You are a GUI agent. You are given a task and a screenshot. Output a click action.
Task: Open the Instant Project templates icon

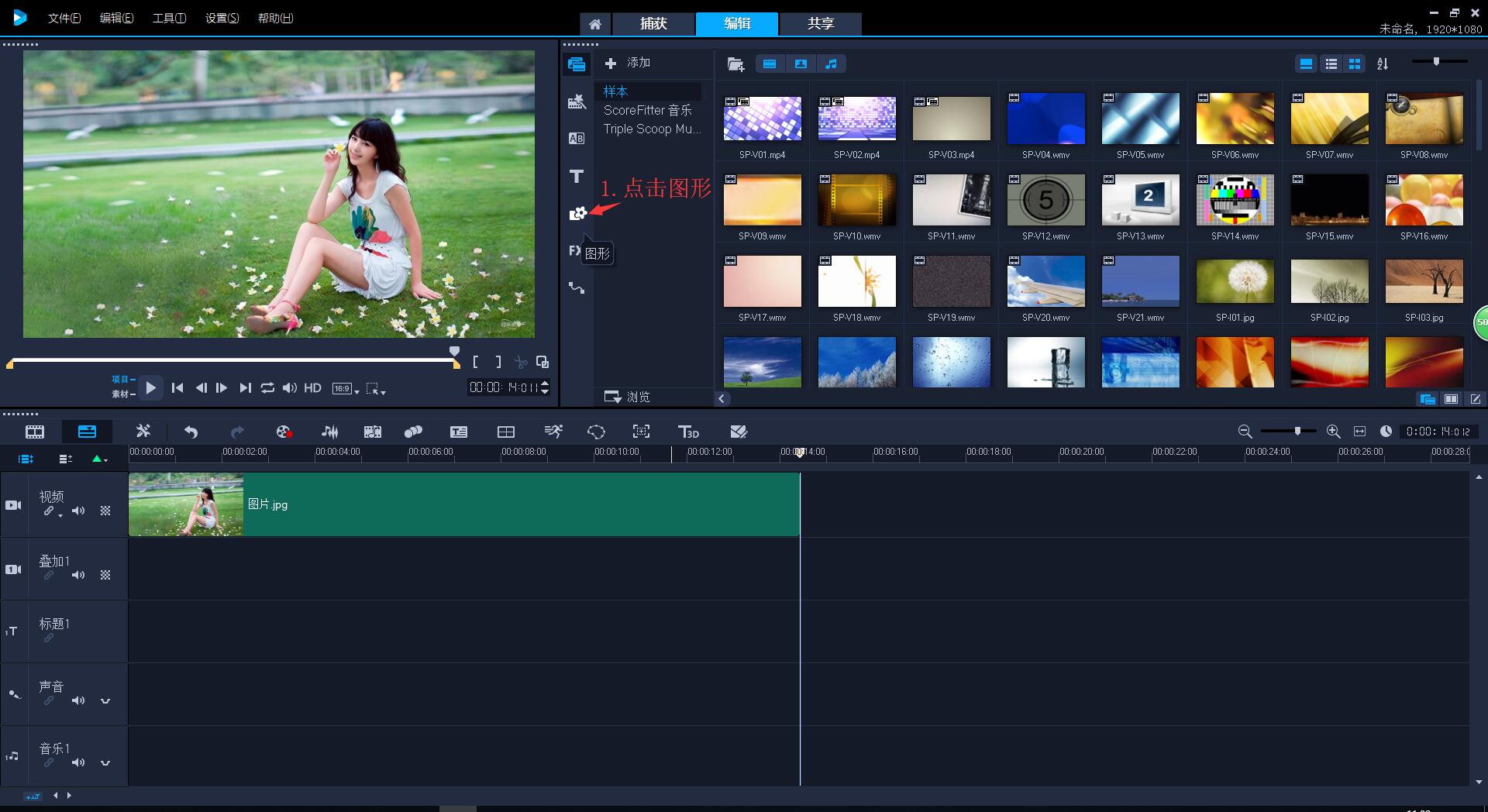[577, 101]
